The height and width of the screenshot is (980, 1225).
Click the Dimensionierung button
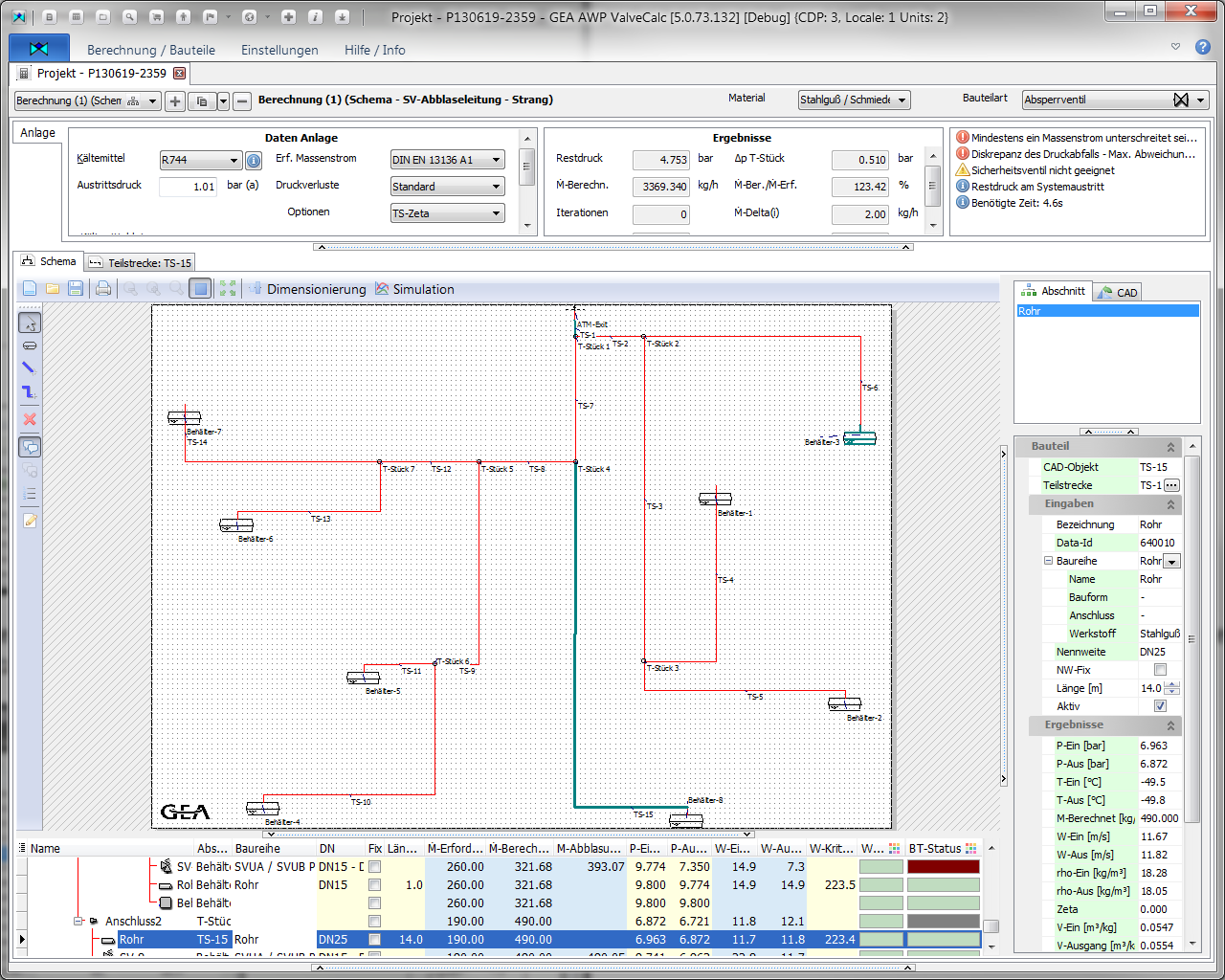[307, 289]
